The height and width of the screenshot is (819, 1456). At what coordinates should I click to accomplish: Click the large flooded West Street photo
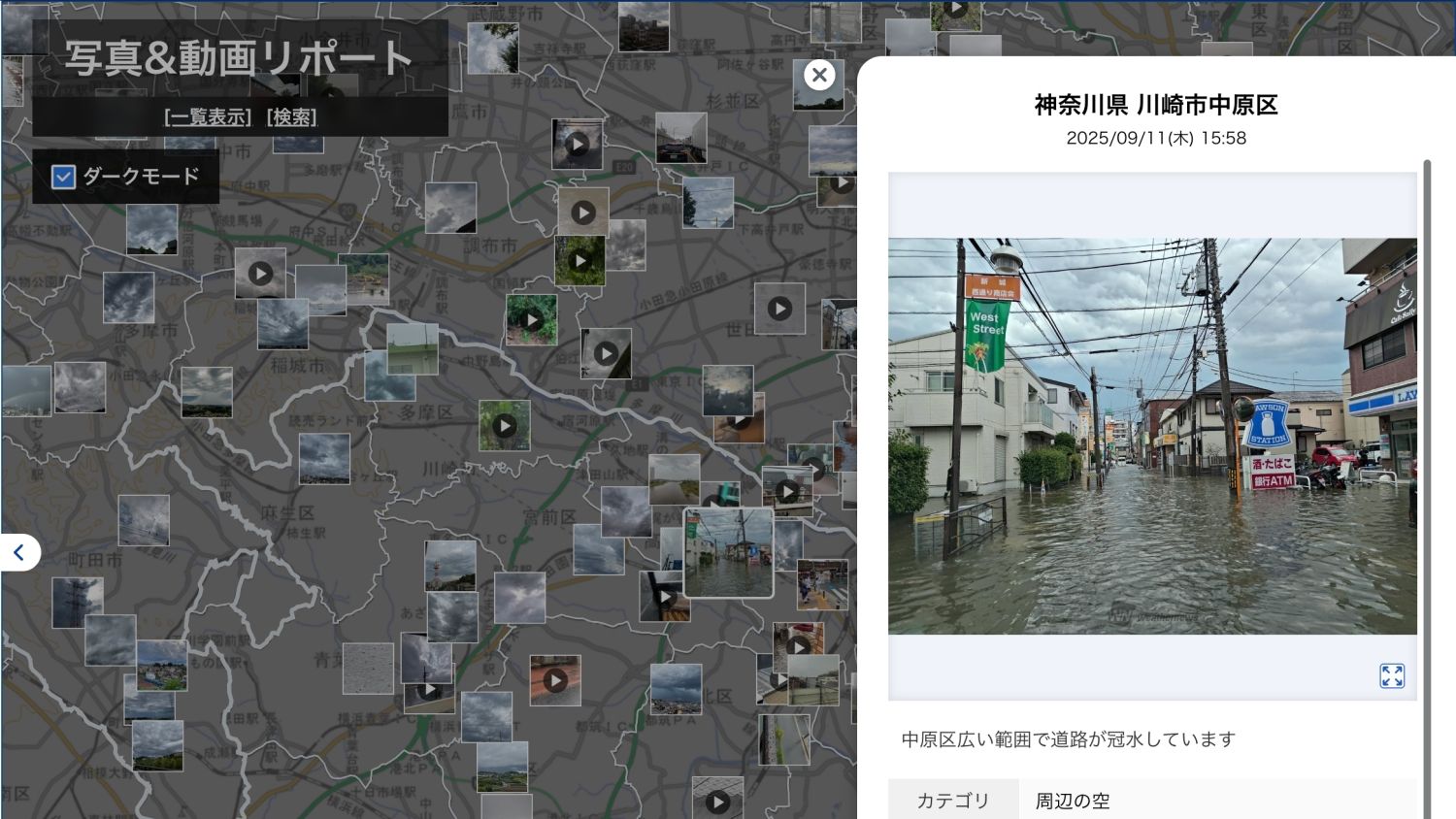tap(1151, 436)
